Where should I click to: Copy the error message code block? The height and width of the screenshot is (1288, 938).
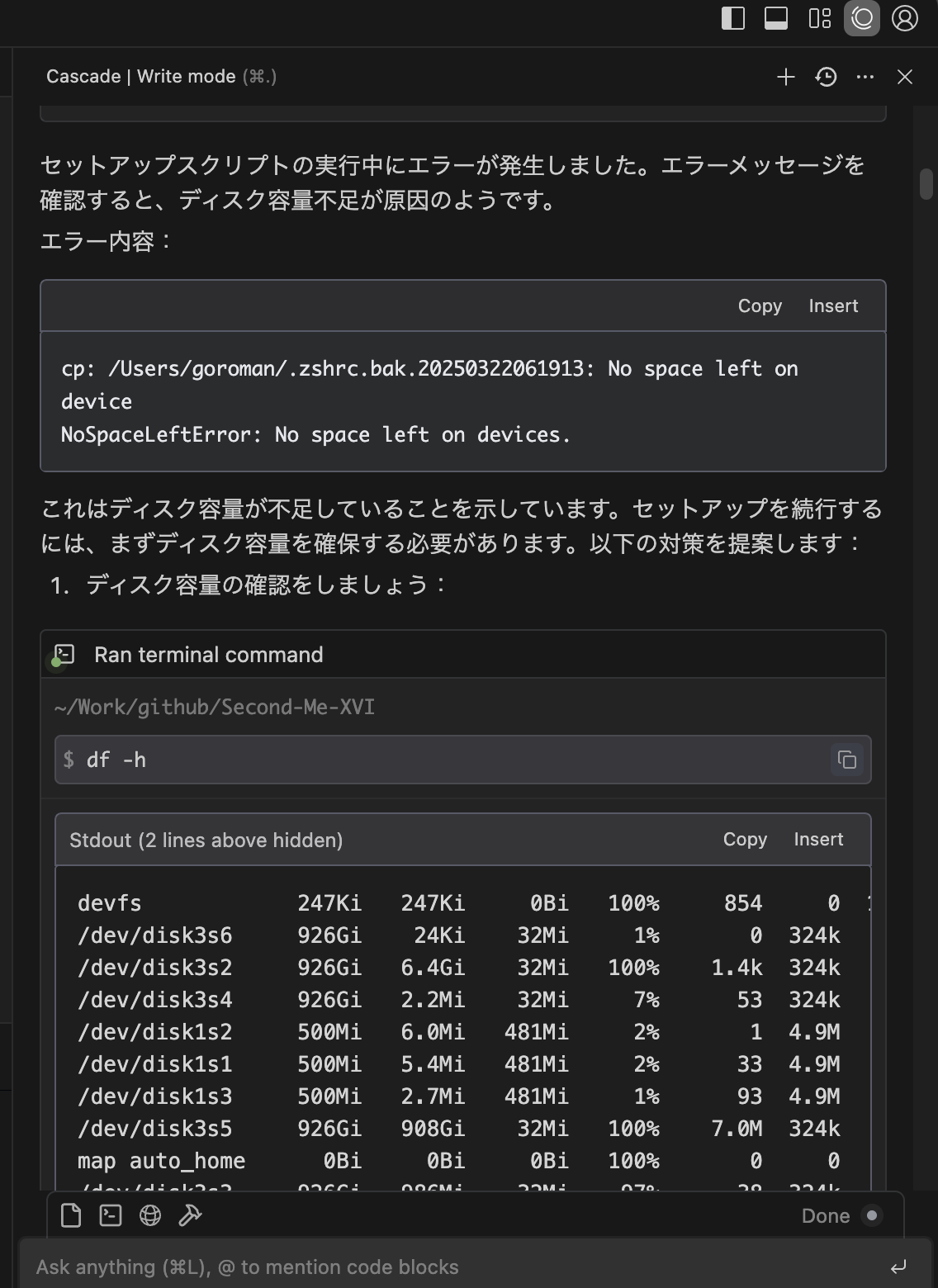(760, 306)
